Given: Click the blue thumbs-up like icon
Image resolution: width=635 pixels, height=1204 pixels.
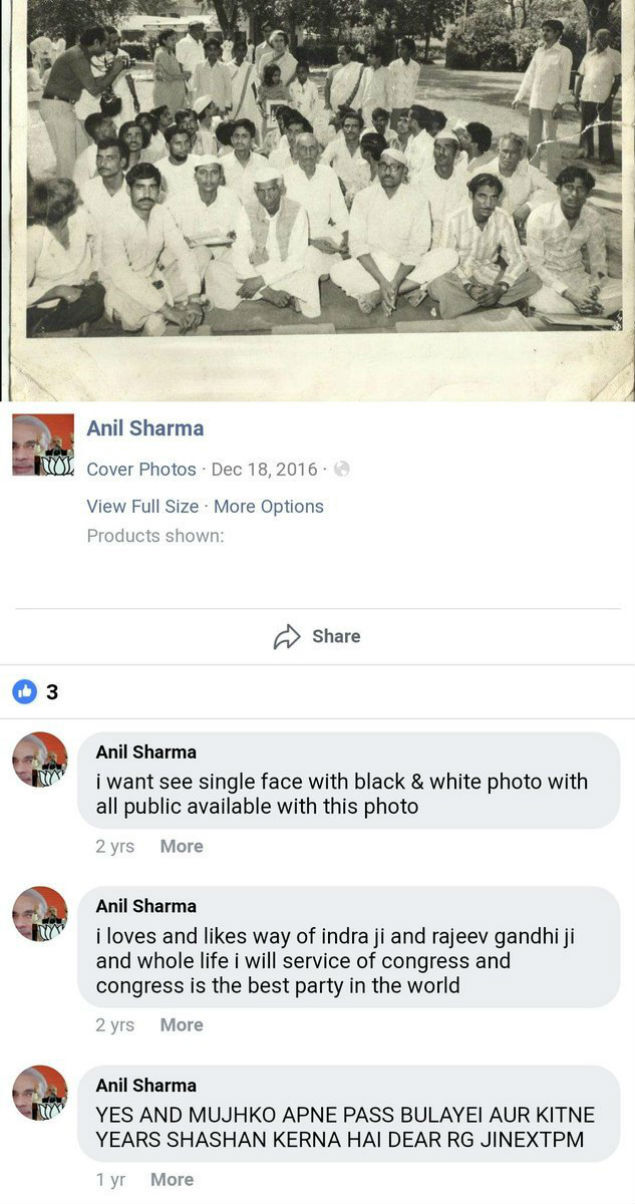Looking at the screenshot, I should point(24,691).
